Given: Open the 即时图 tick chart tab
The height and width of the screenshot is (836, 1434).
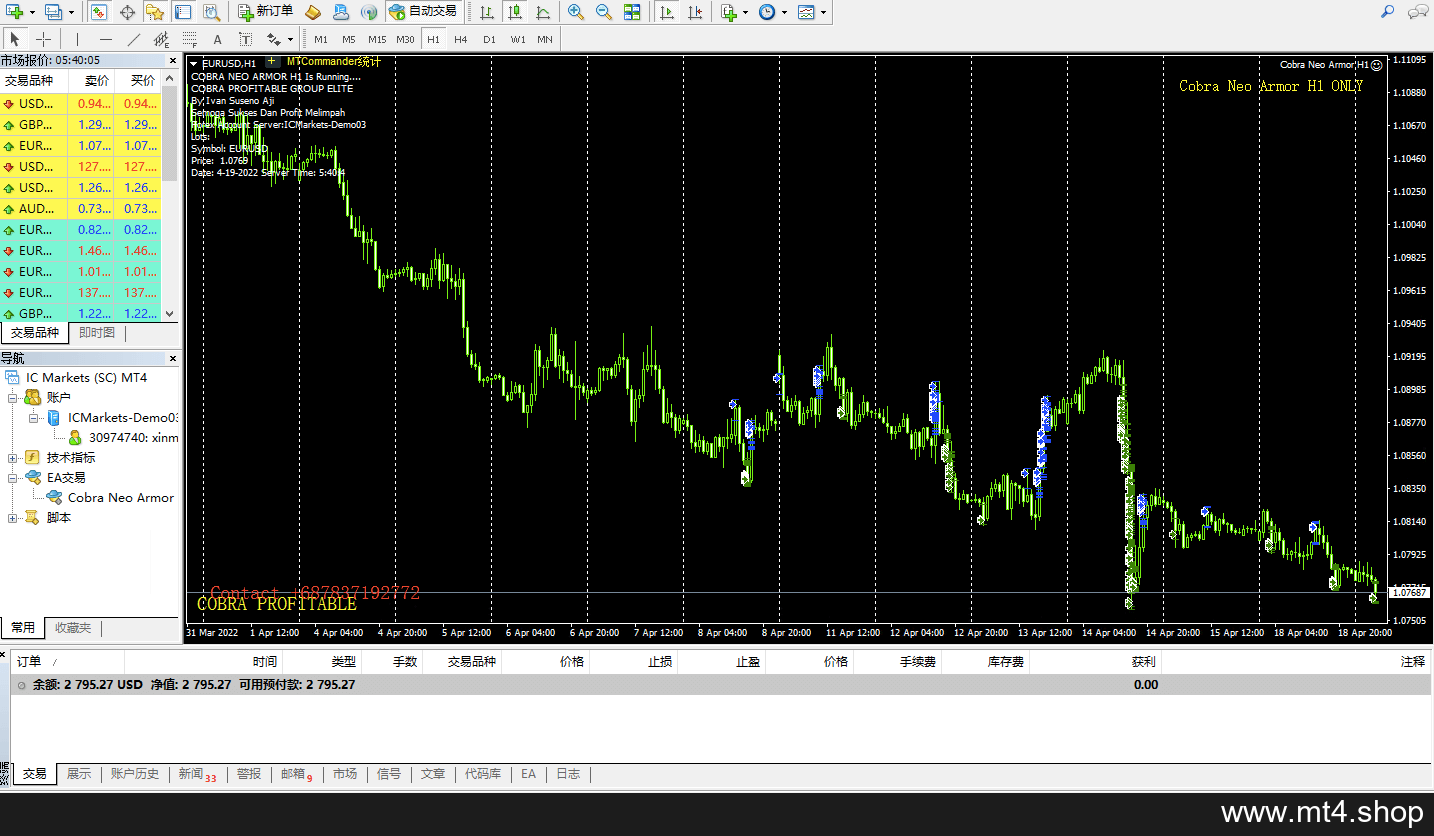Looking at the screenshot, I should [97, 333].
